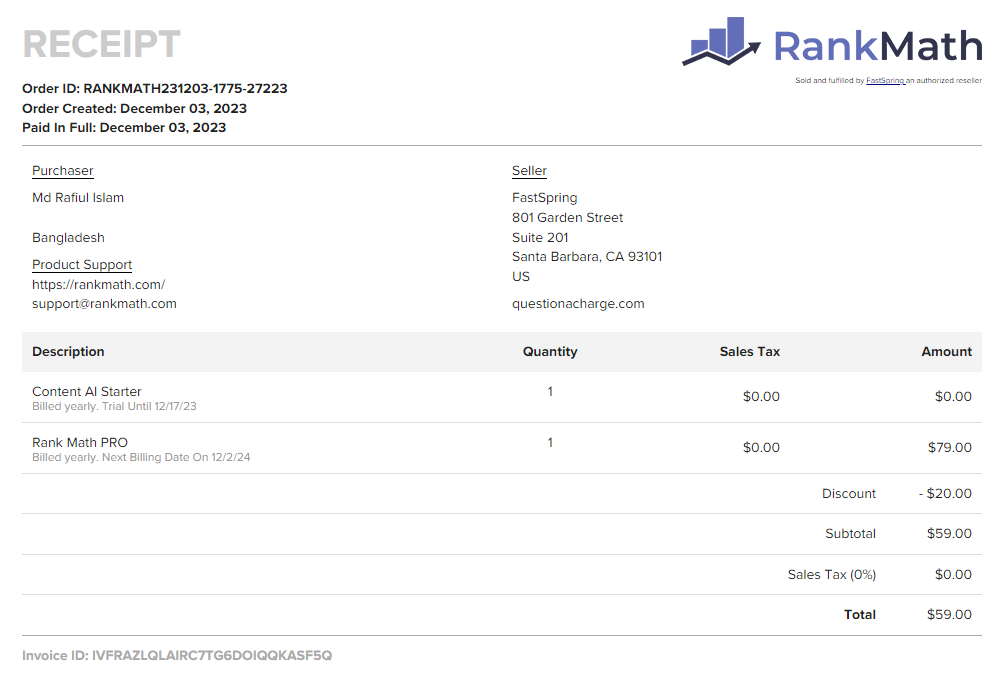Image resolution: width=999 pixels, height=679 pixels.
Task: Select sales tax $0.00 for Content AI Starter
Action: (x=761, y=396)
